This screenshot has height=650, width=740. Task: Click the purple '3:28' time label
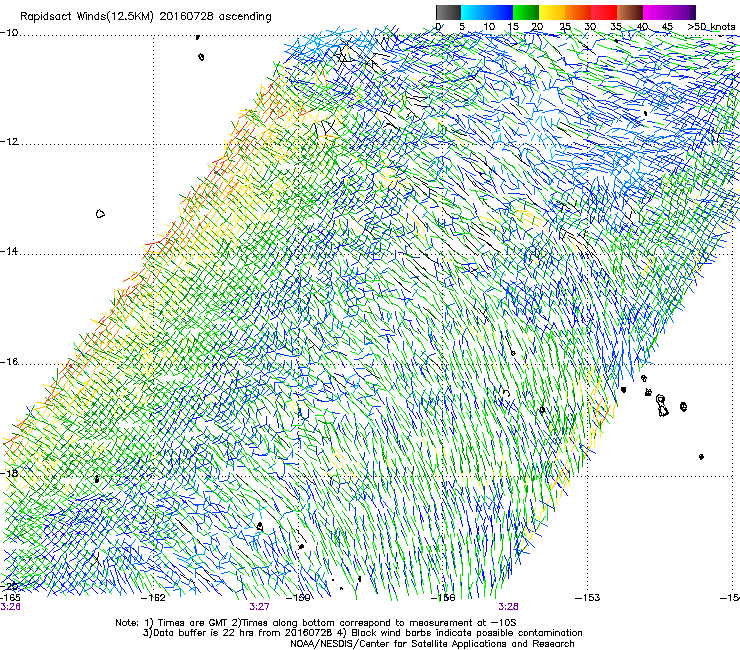pyautogui.click(x=508, y=607)
